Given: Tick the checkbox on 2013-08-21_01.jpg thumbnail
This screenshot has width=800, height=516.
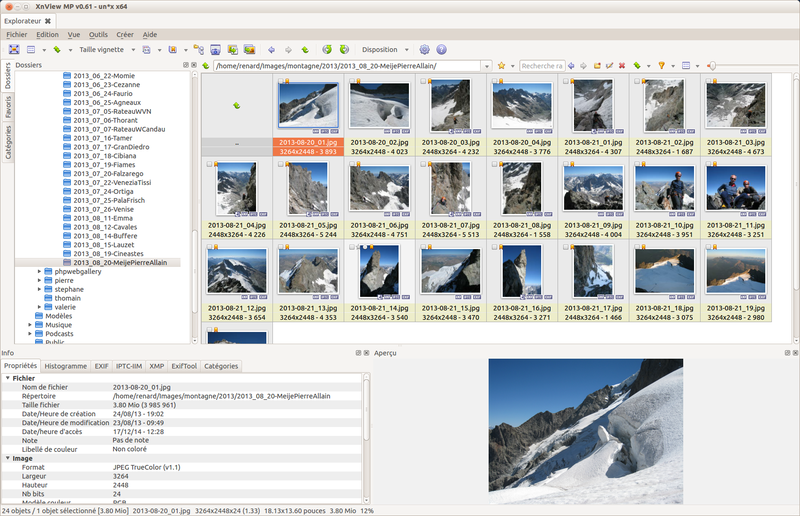Looking at the screenshot, I should (x=566, y=80).
